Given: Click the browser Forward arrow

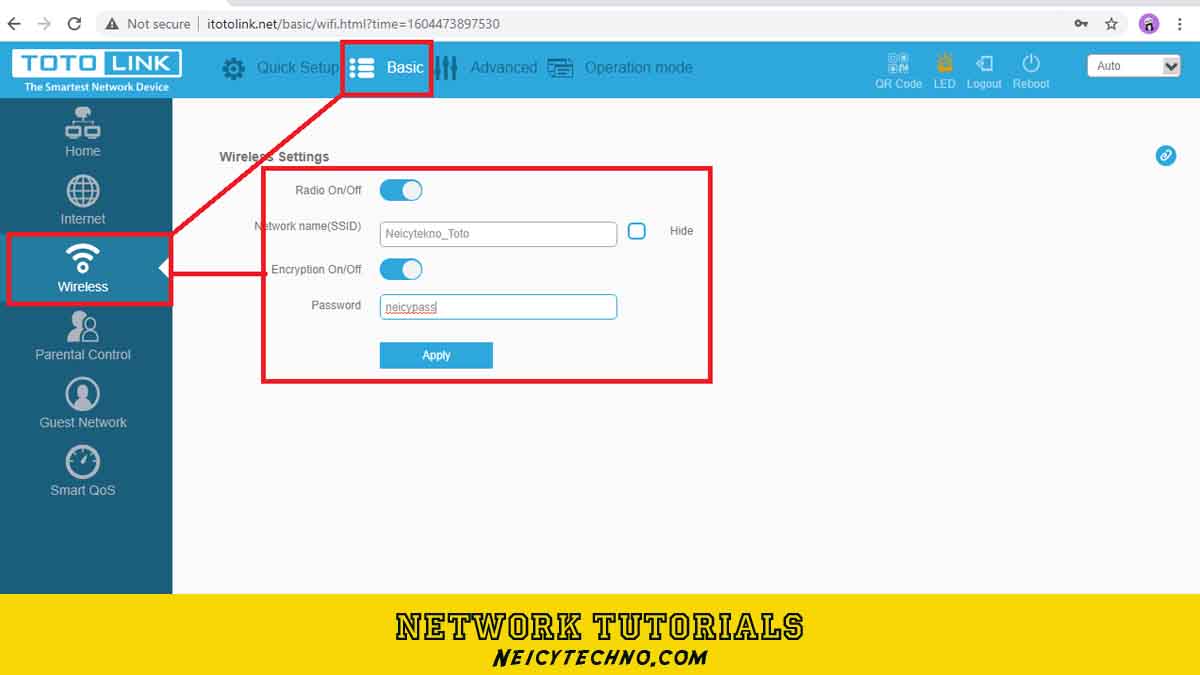Looking at the screenshot, I should point(44,23).
